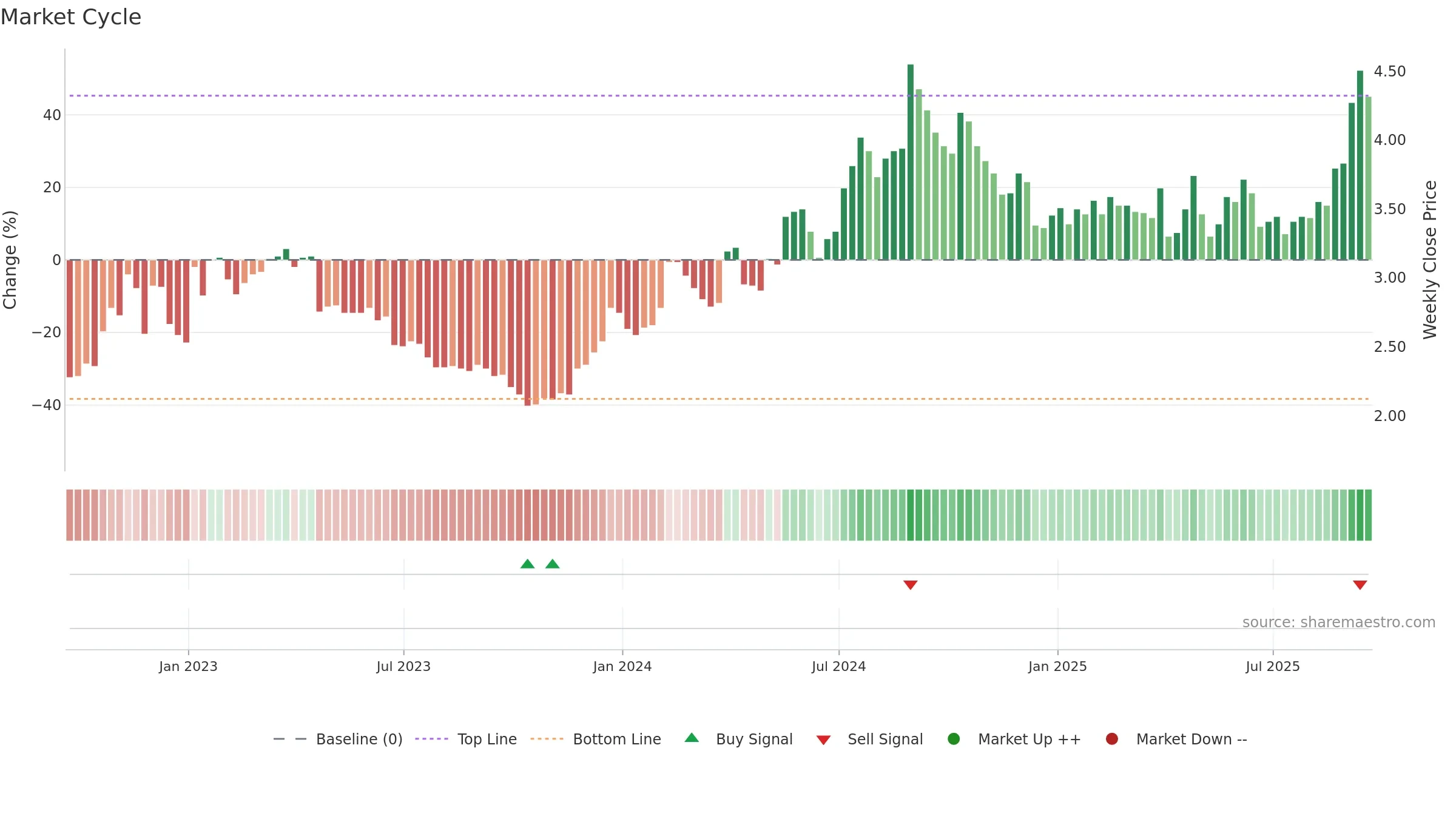This screenshot has height=819, width=1456.
Task: Click the 'Jul 2024' axis label
Action: [x=839, y=667]
